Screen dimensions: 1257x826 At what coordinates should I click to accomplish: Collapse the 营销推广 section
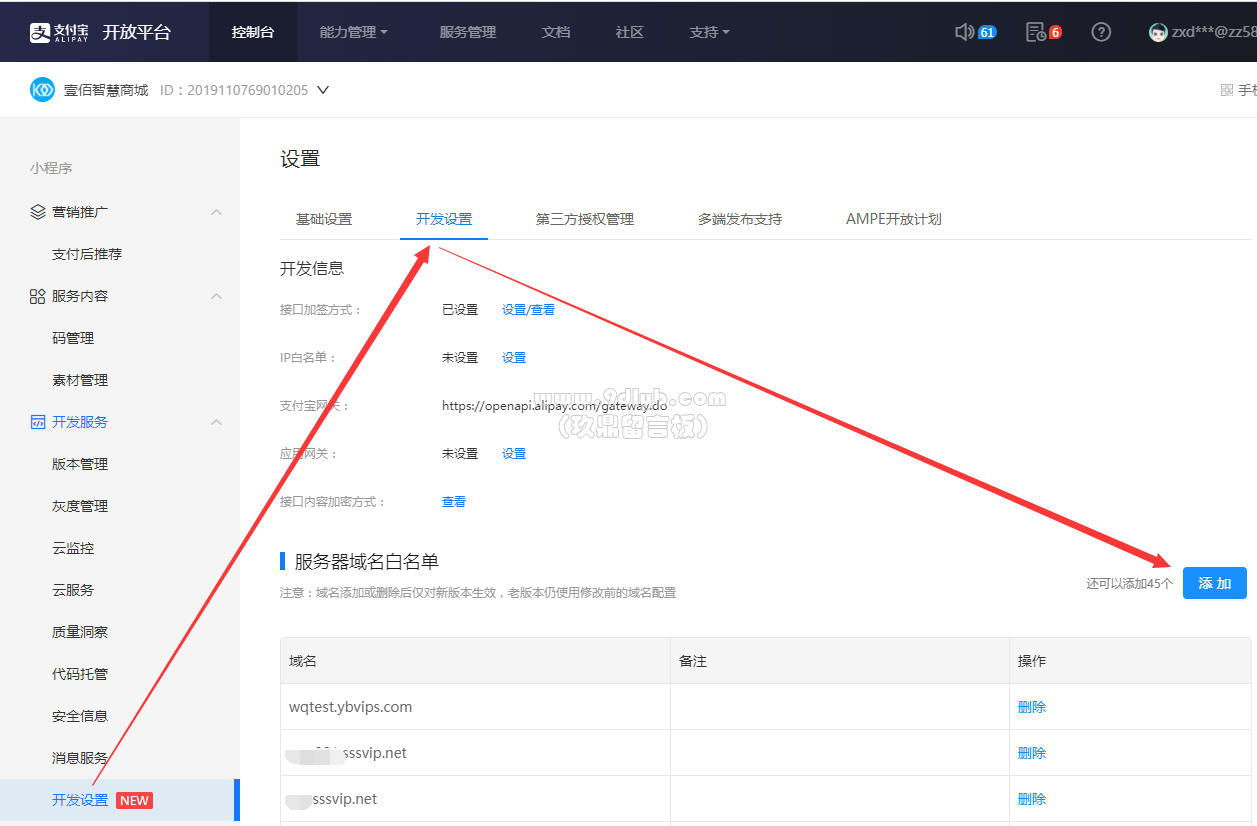coord(216,212)
